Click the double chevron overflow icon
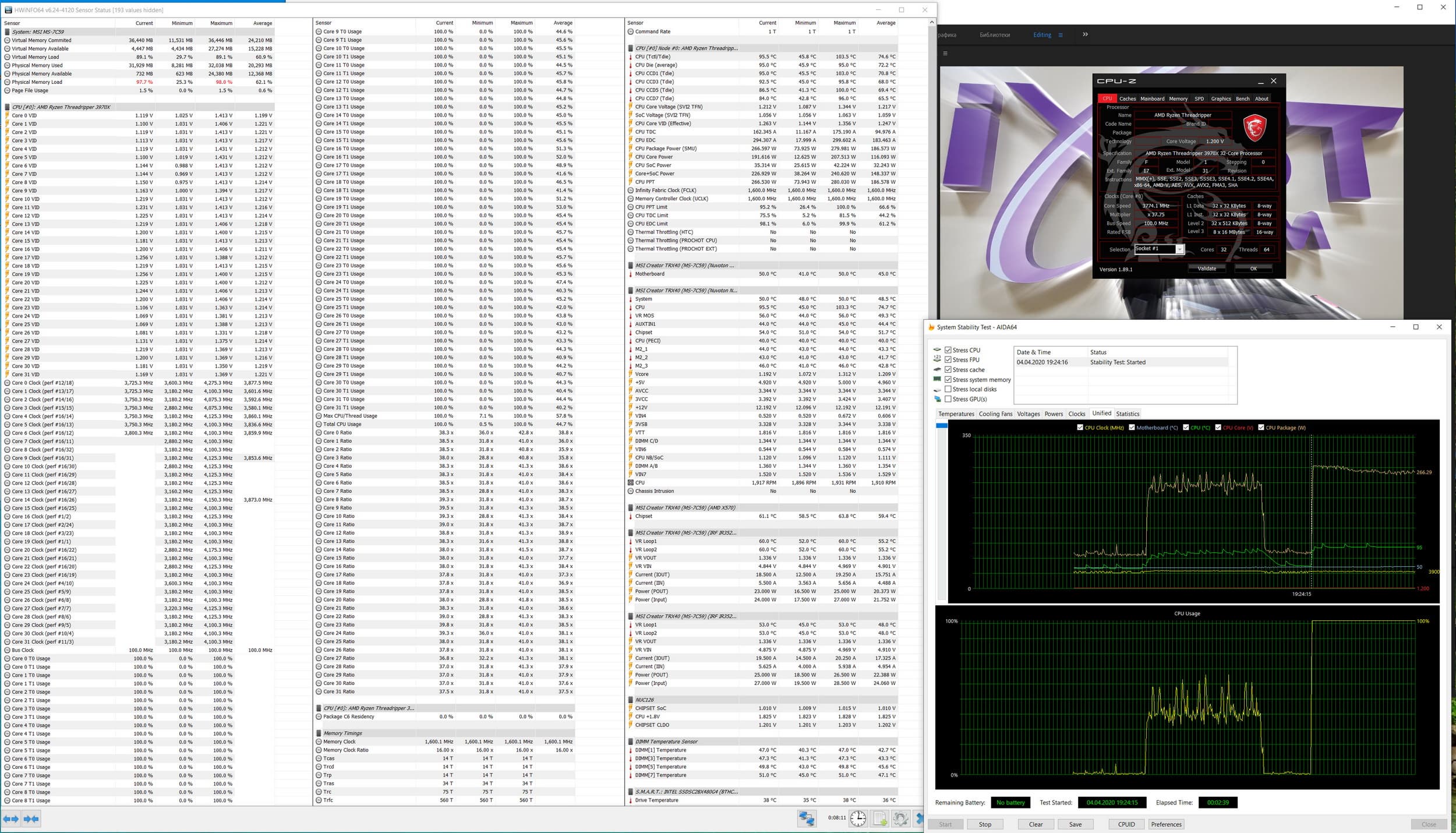This screenshot has width=1456, height=833. pyautogui.click(x=1085, y=34)
